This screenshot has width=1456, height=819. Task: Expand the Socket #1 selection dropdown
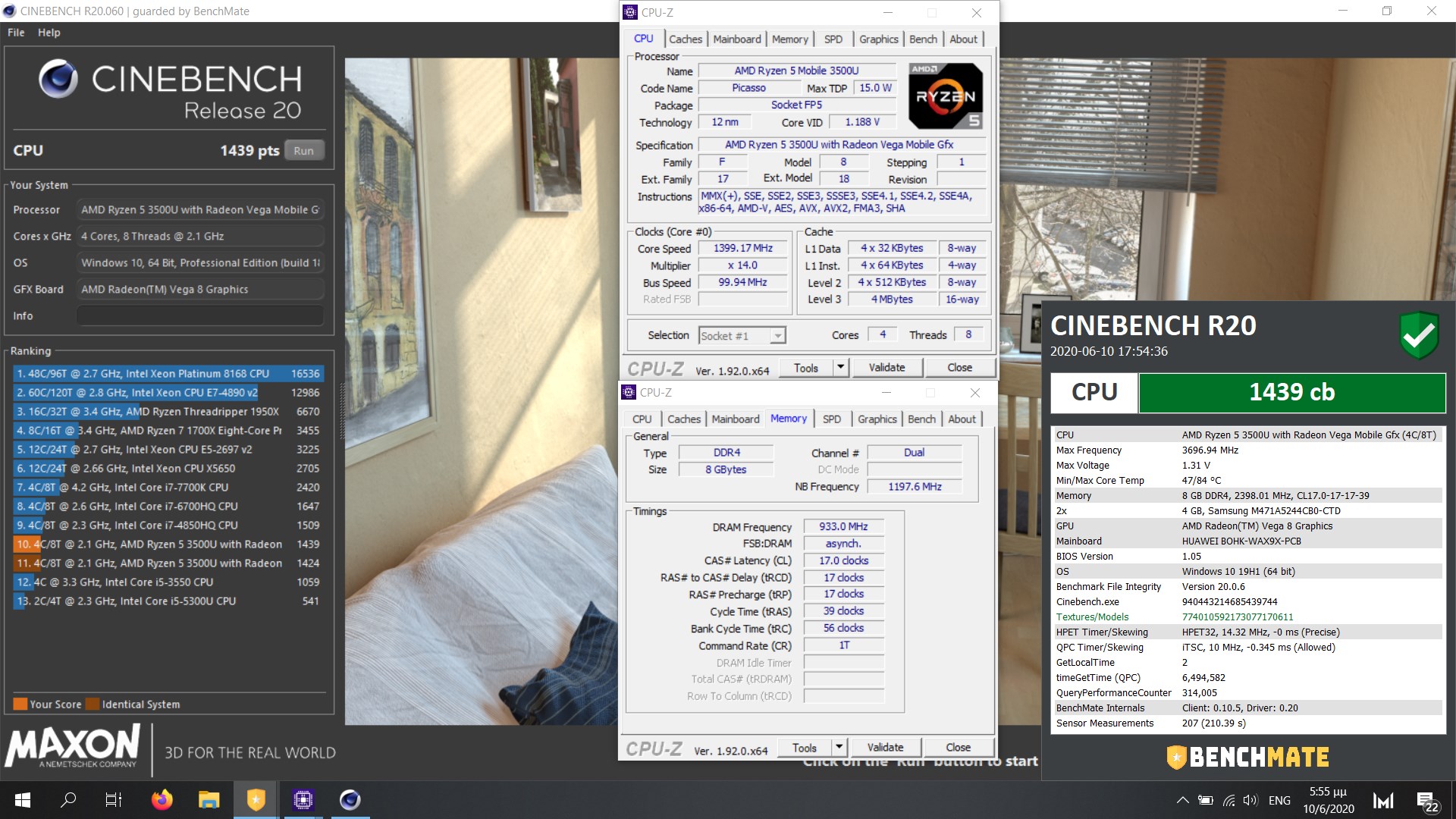click(x=777, y=335)
